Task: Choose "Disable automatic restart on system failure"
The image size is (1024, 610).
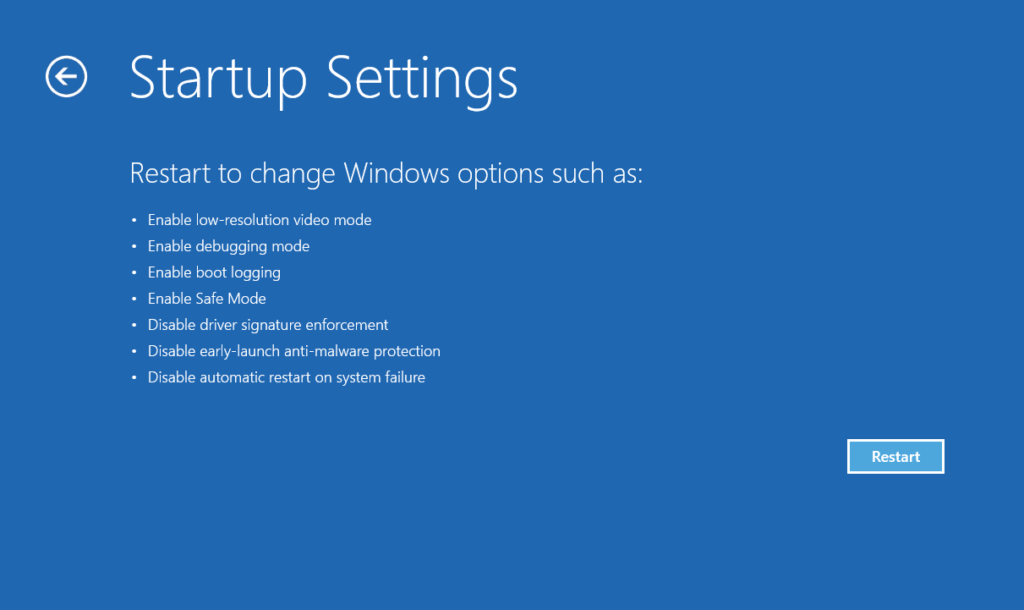Action: pos(286,377)
